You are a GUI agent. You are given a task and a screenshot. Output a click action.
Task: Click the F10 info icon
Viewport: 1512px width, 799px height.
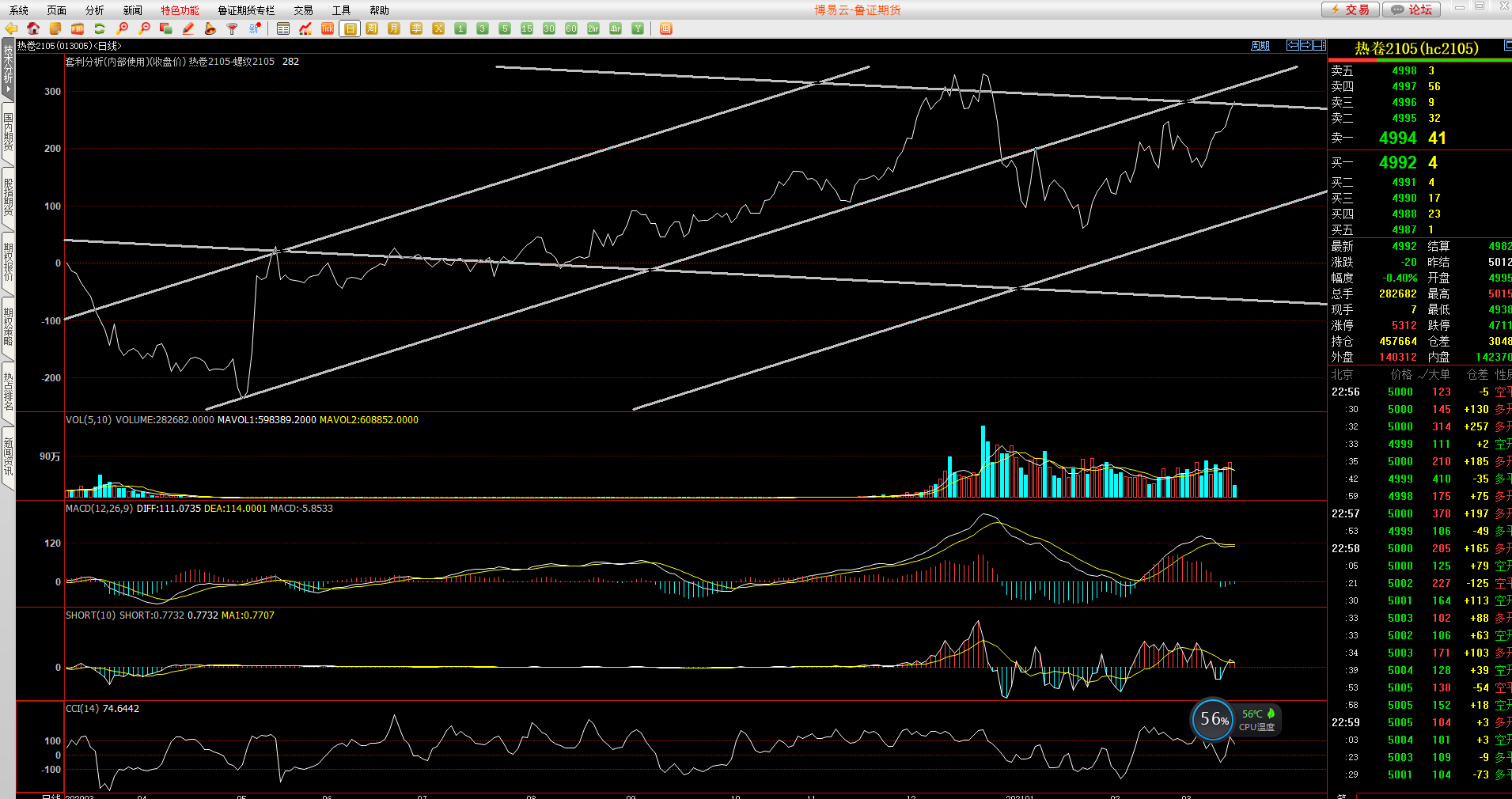point(78,28)
